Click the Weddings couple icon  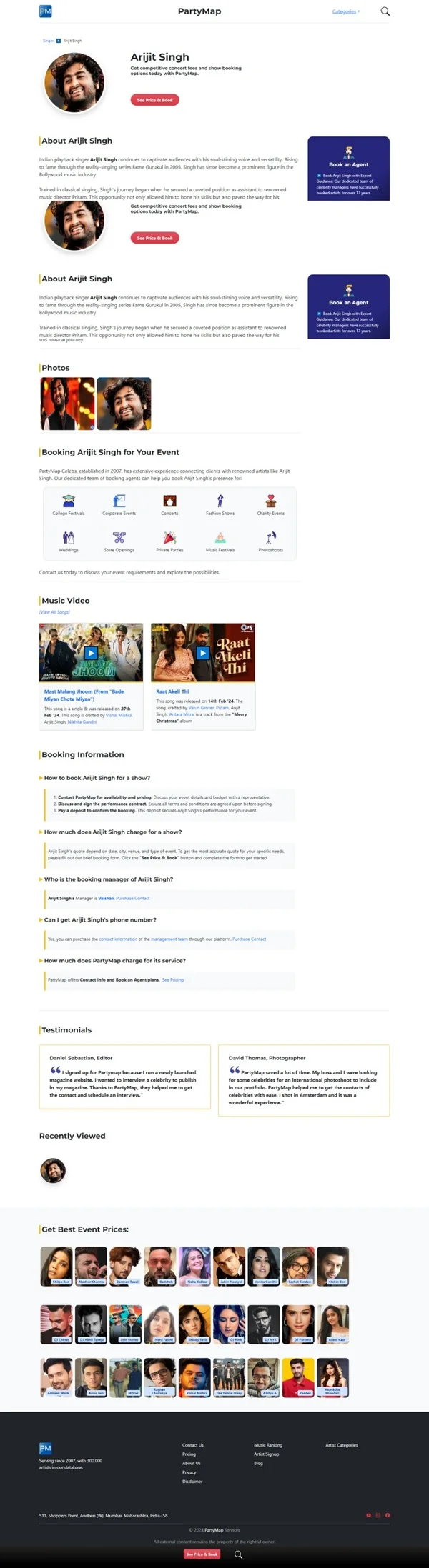click(69, 537)
